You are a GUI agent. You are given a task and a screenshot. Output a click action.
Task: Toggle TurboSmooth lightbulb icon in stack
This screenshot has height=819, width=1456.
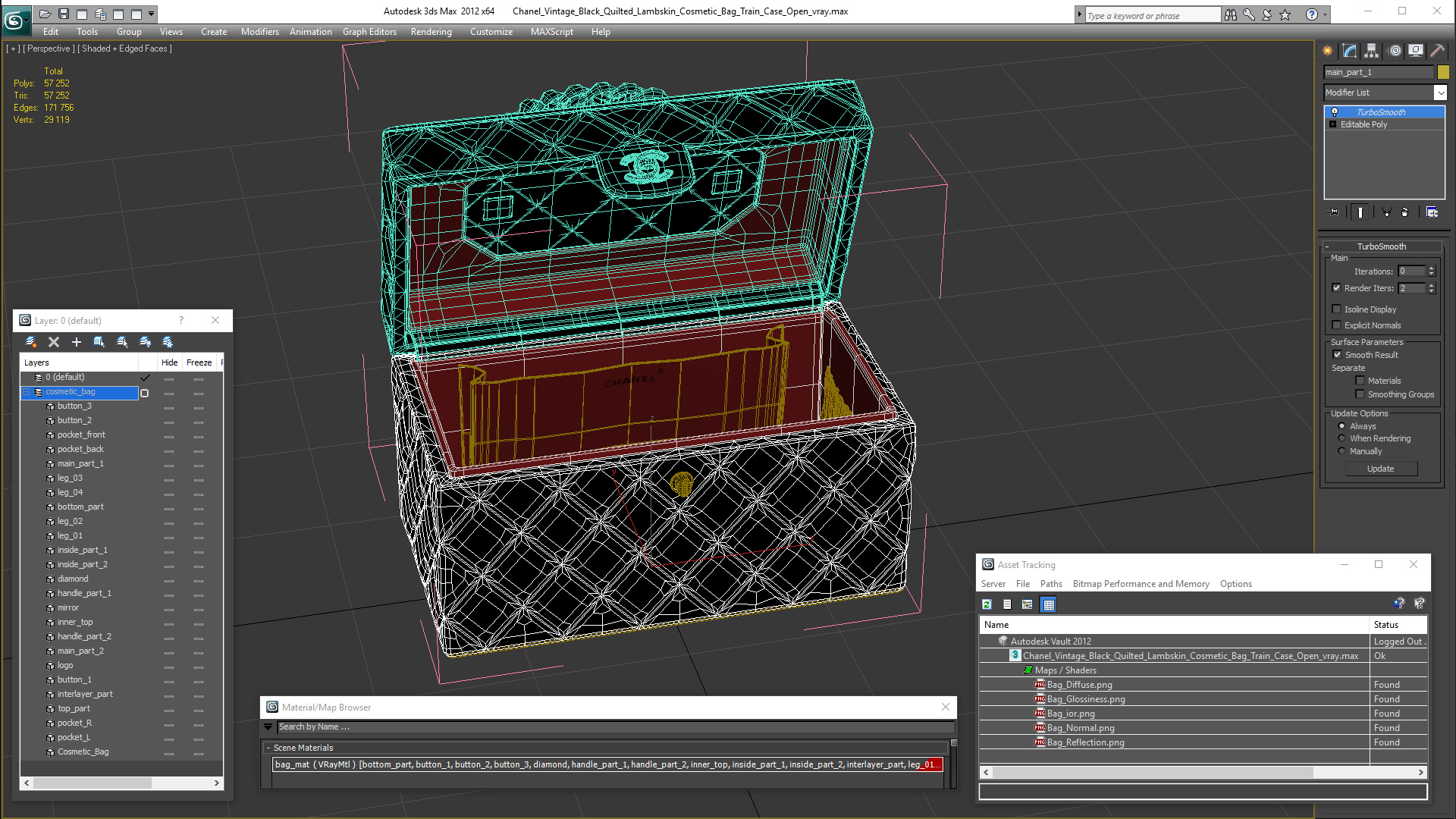pos(1335,112)
